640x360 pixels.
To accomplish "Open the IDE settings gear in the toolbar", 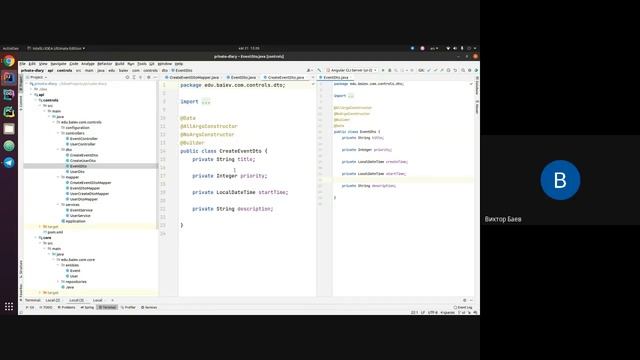I will [x=469, y=70].
